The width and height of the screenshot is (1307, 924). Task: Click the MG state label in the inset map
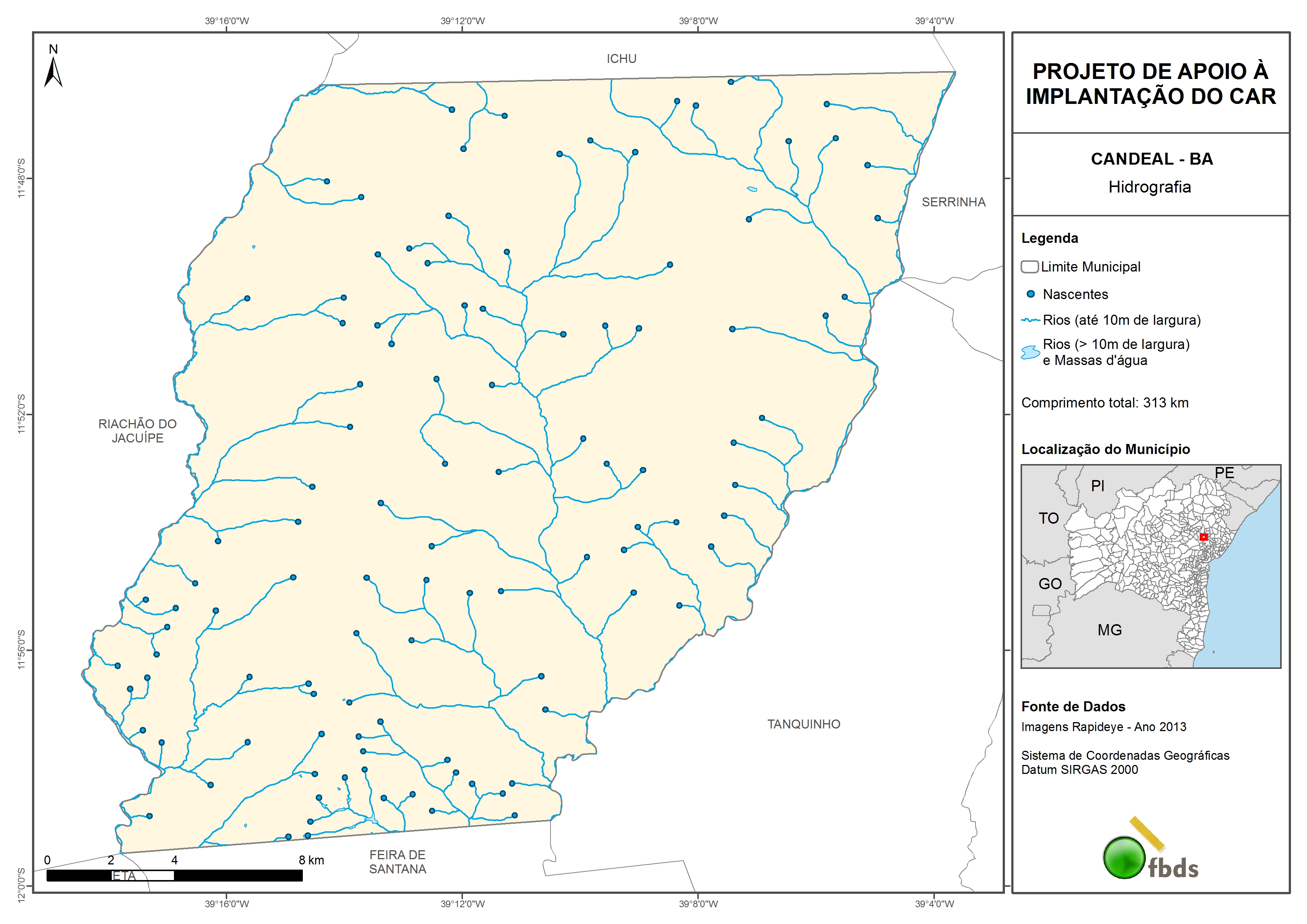pos(1110,630)
